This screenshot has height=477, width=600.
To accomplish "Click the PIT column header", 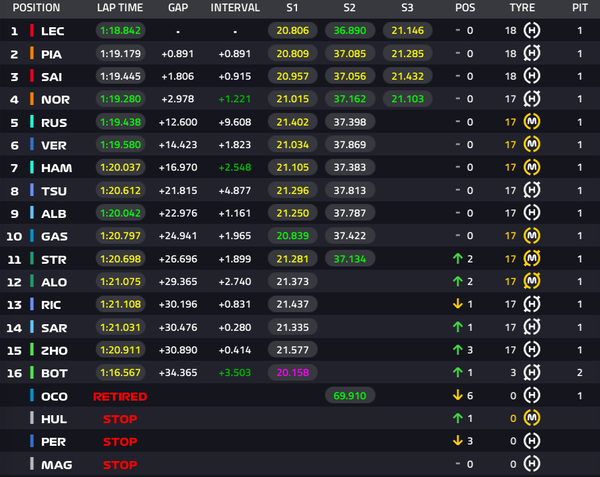I will click(580, 8).
